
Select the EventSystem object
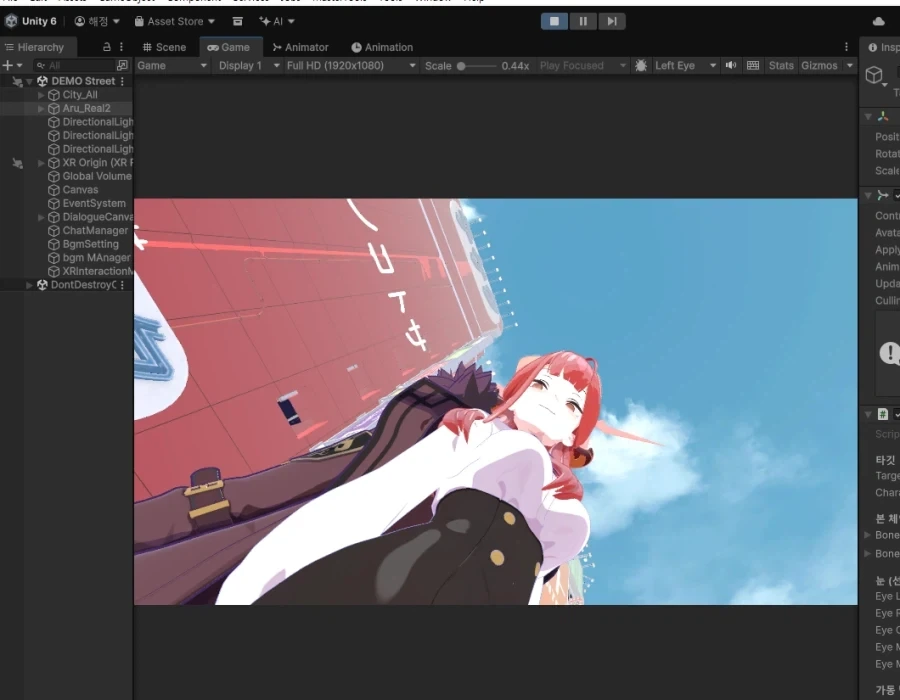(x=94, y=204)
